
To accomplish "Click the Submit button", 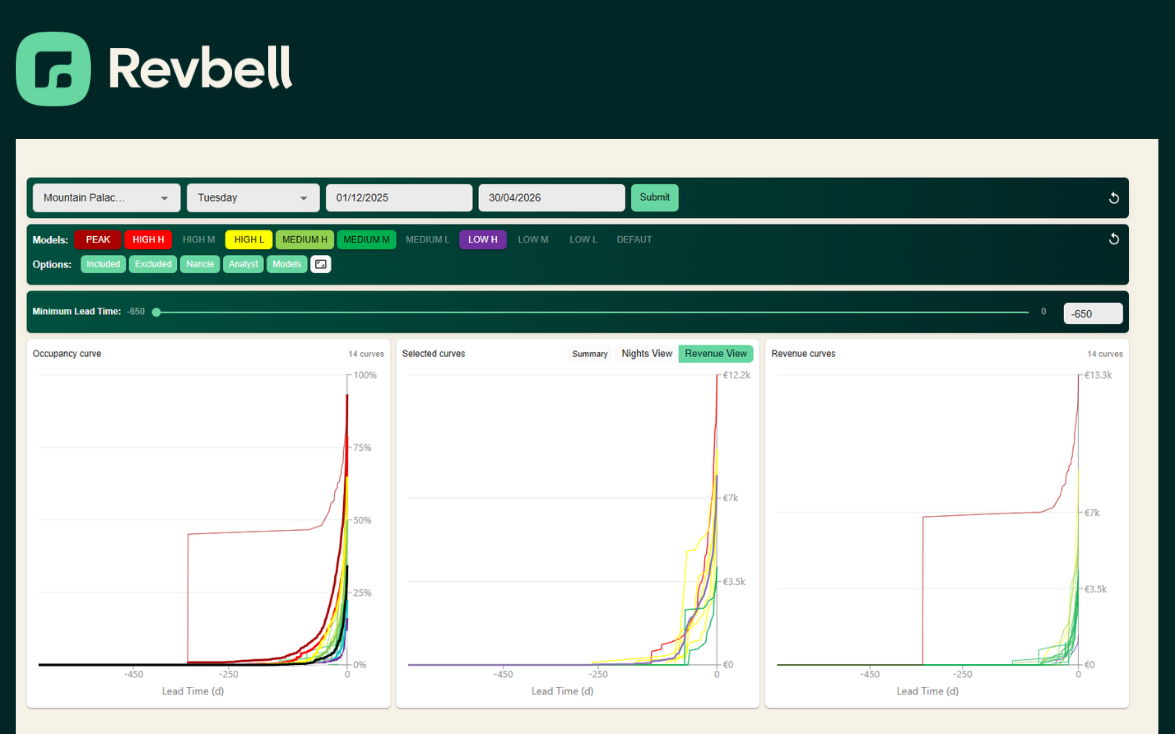I will [x=654, y=197].
